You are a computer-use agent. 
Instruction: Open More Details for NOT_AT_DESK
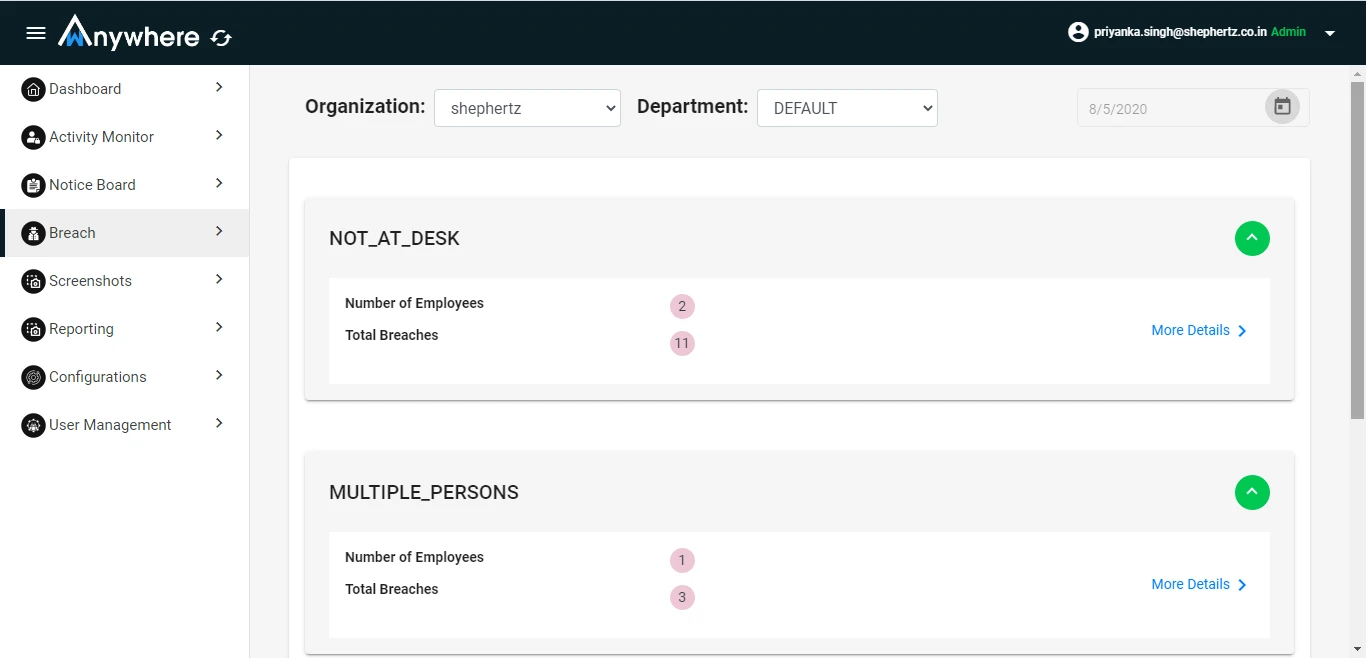(1200, 330)
